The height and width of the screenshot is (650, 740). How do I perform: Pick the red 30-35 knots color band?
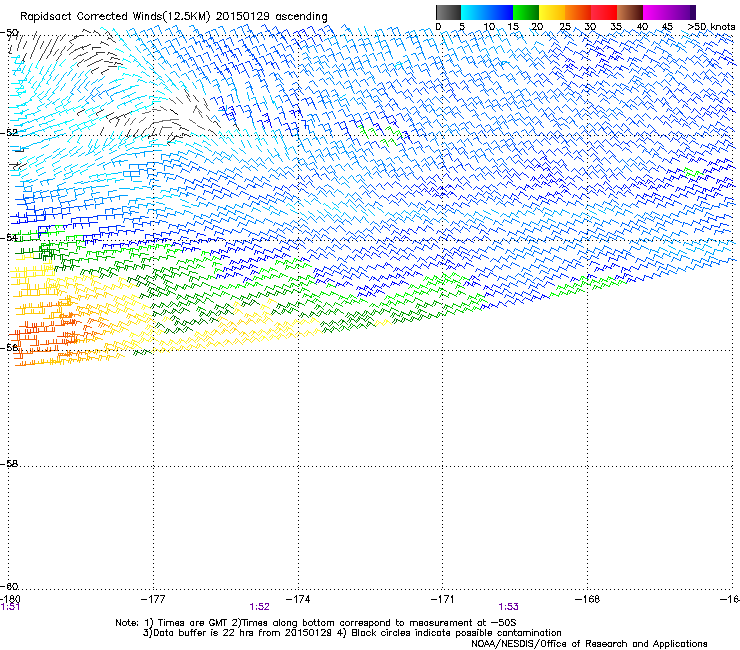604,12
